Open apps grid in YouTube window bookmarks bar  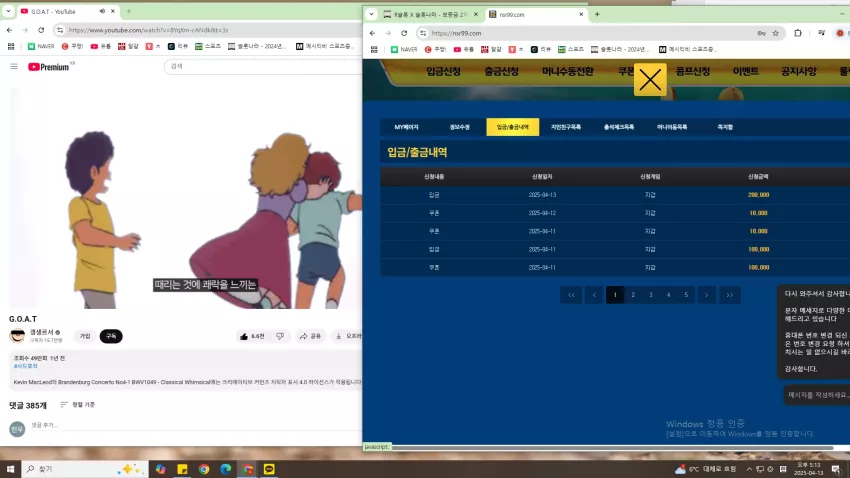pos(11,47)
